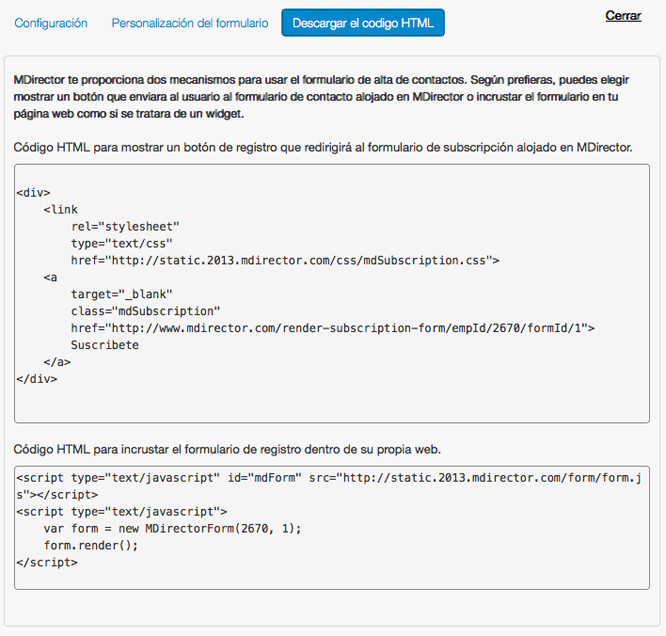The height and width of the screenshot is (636, 666).
Task: Select the Descargar el codigo HTML tab
Action: point(362,23)
